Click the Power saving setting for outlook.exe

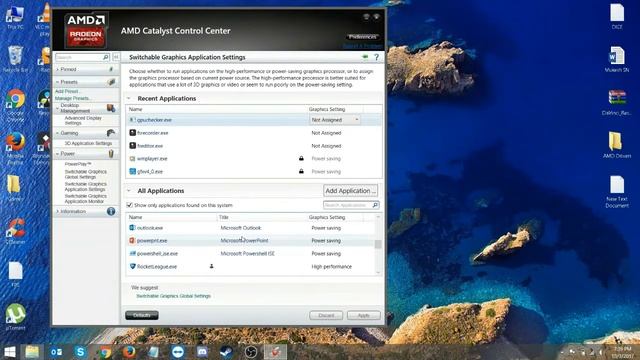click(326, 228)
